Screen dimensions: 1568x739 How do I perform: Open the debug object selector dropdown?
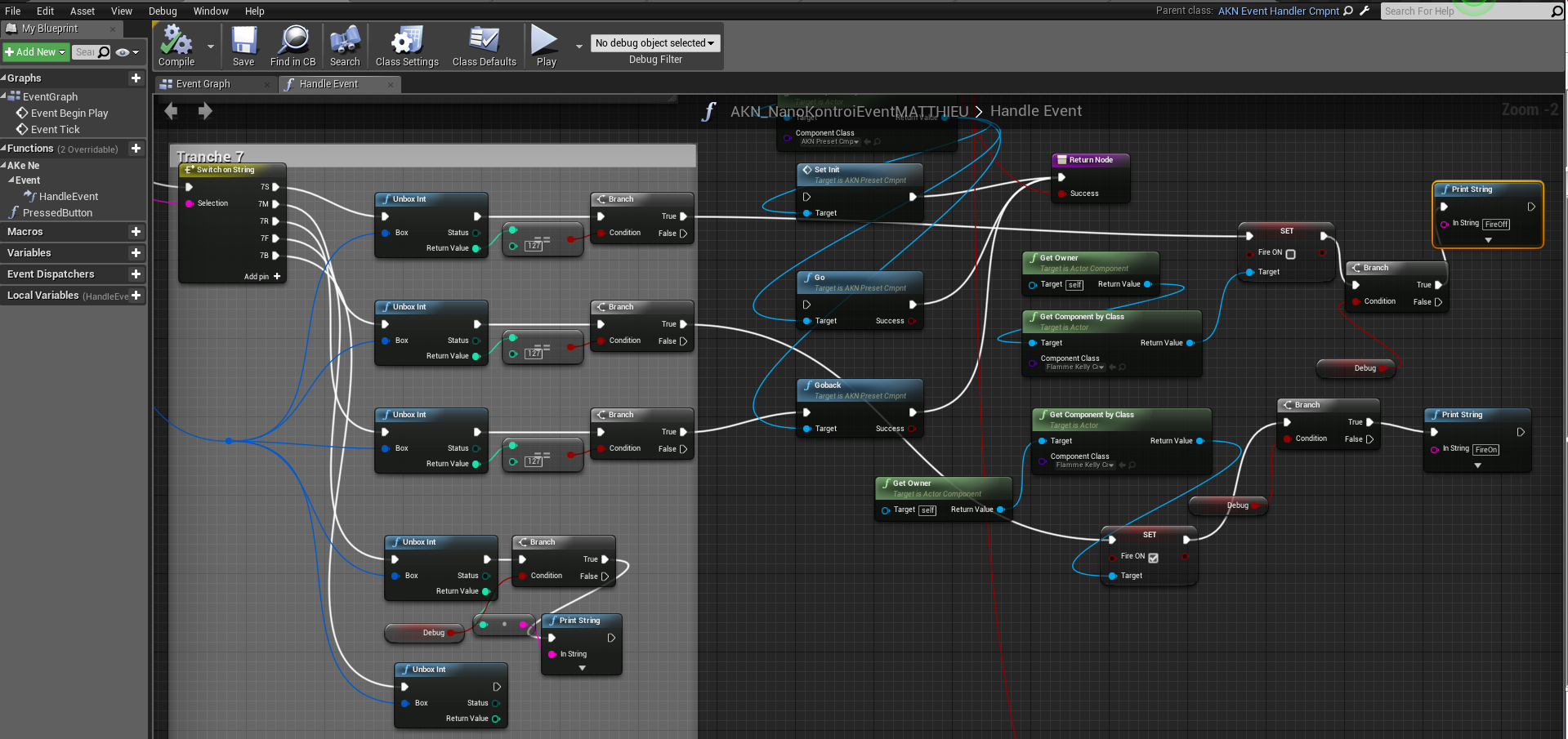[655, 43]
